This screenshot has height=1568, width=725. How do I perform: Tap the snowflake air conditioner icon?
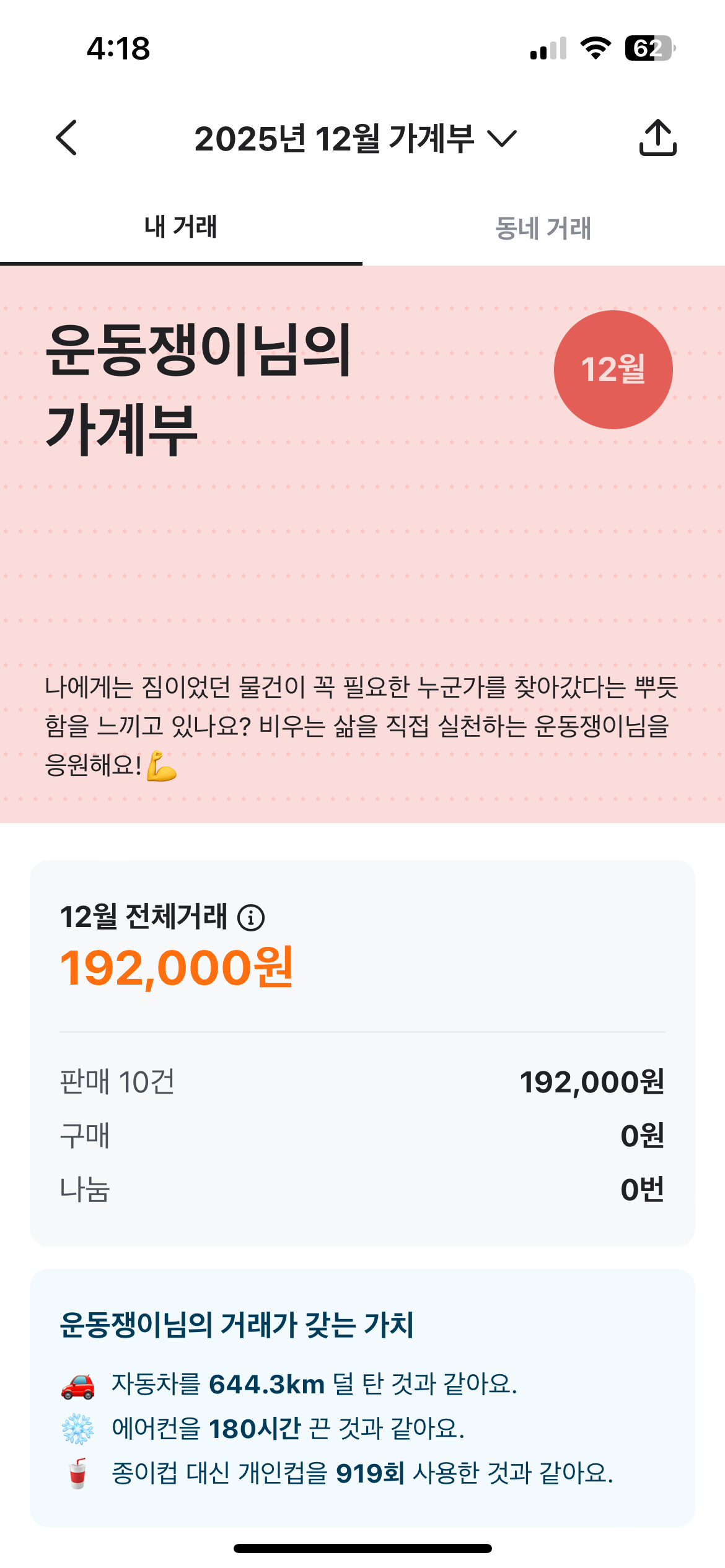78,1429
